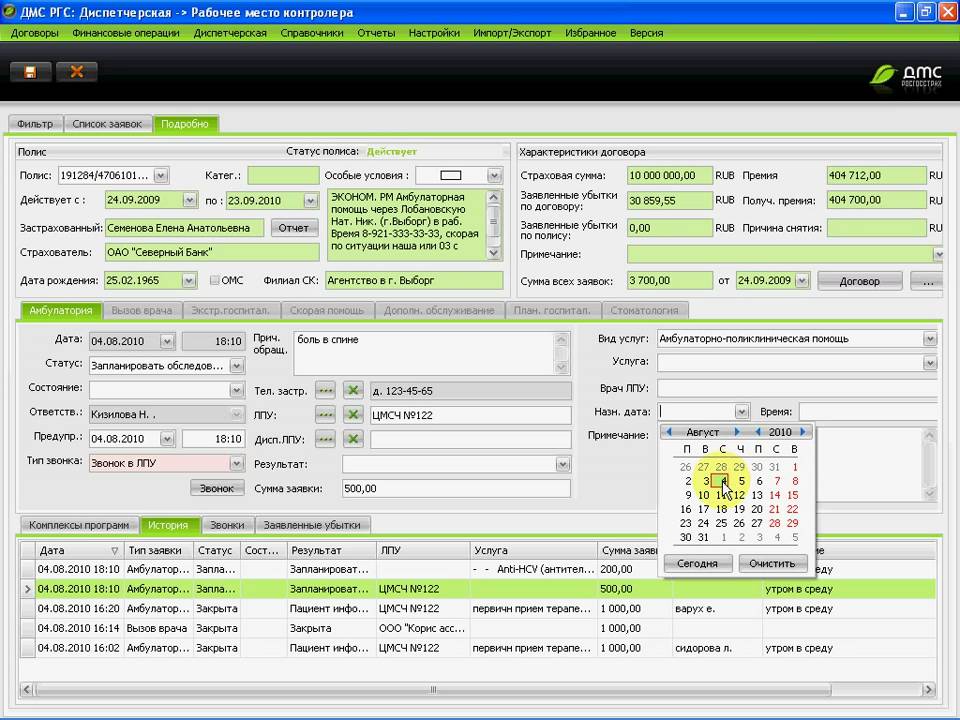Click history cell with сидорова л.
960x720 pixels.
coord(717,648)
